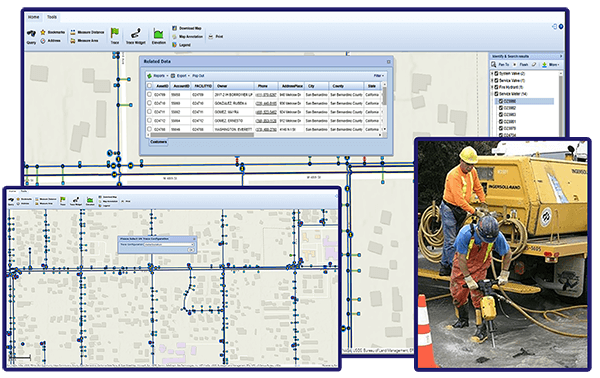Click the Pop Out button
This screenshot has width=600, height=378.
(198, 76)
